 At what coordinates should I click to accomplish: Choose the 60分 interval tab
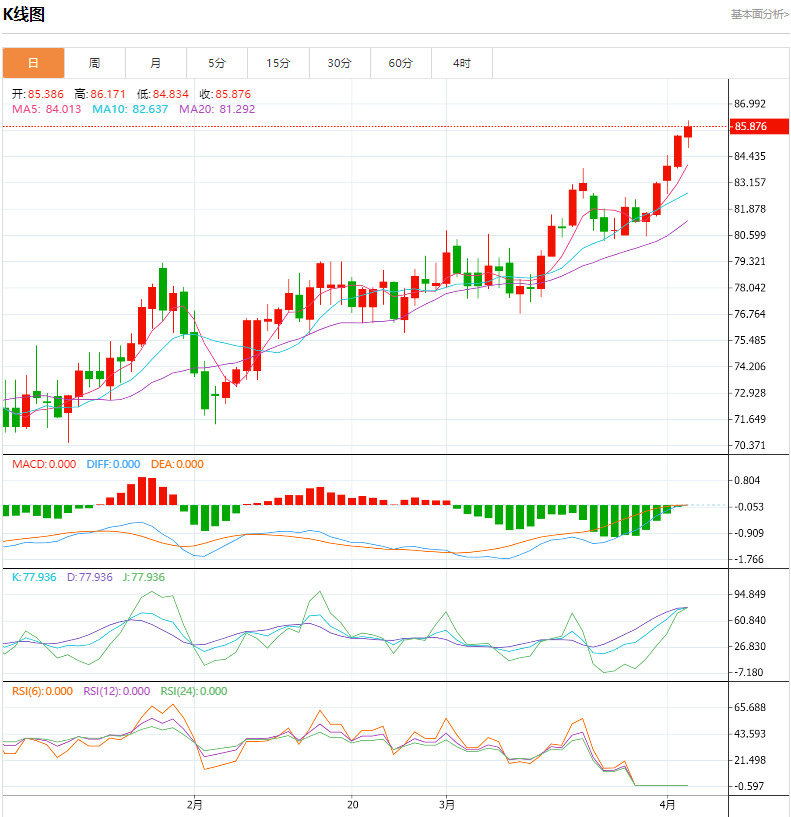(x=401, y=63)
